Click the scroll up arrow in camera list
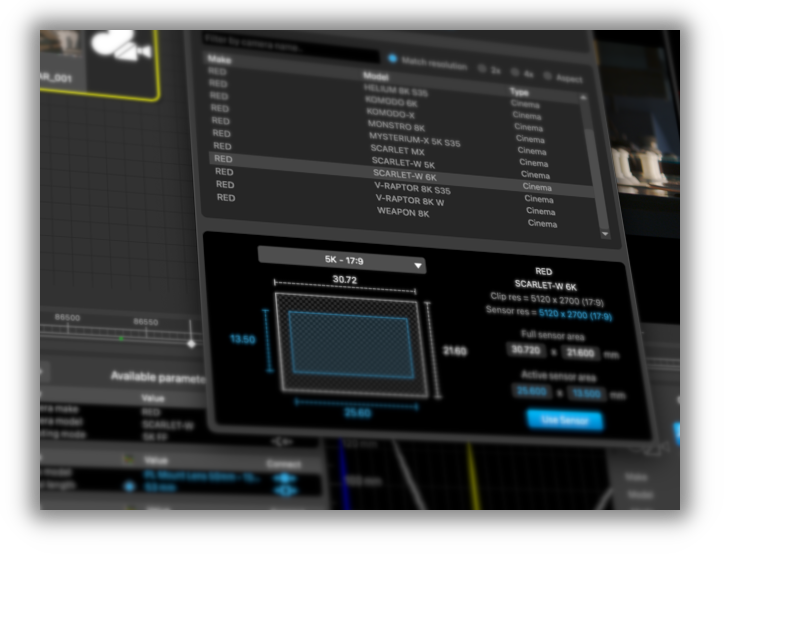The height and width of the screenshot is (624, 804). [x=584, y=98]
